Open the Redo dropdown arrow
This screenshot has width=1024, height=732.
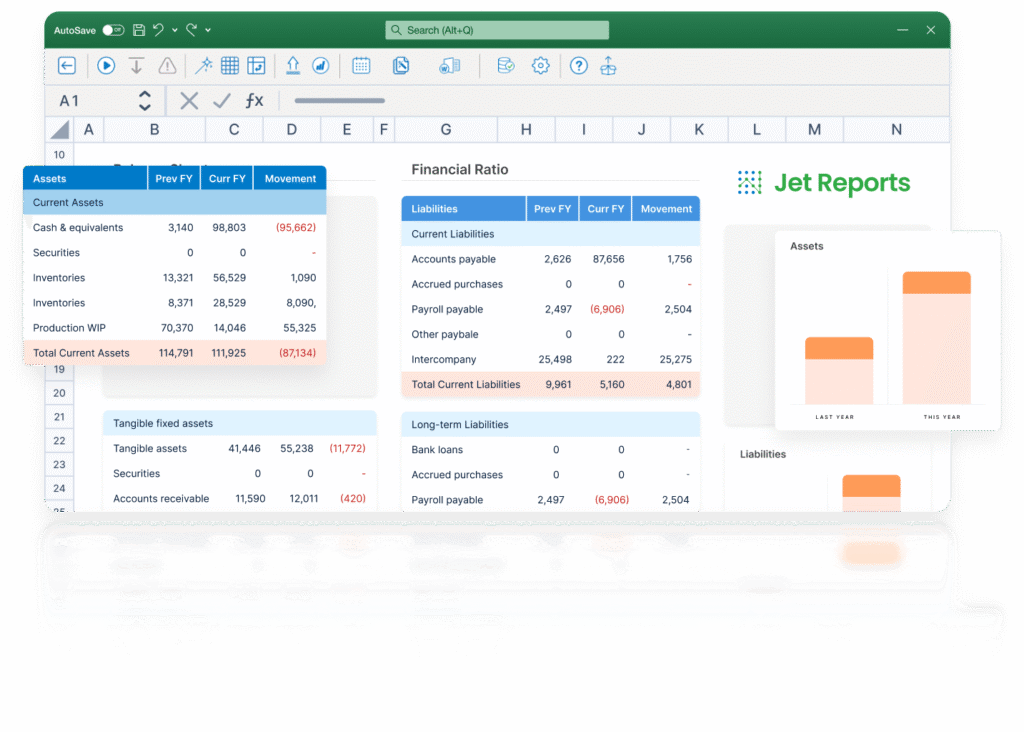[x=208, y=31]
